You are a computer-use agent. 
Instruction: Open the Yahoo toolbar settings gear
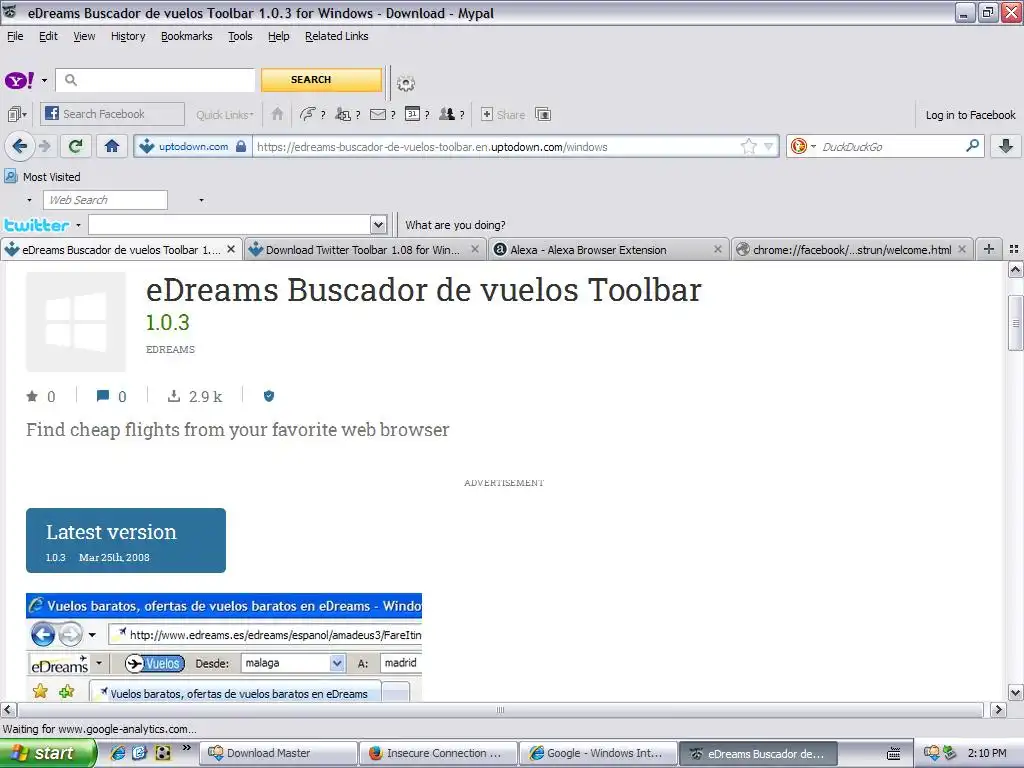[406, 84]
